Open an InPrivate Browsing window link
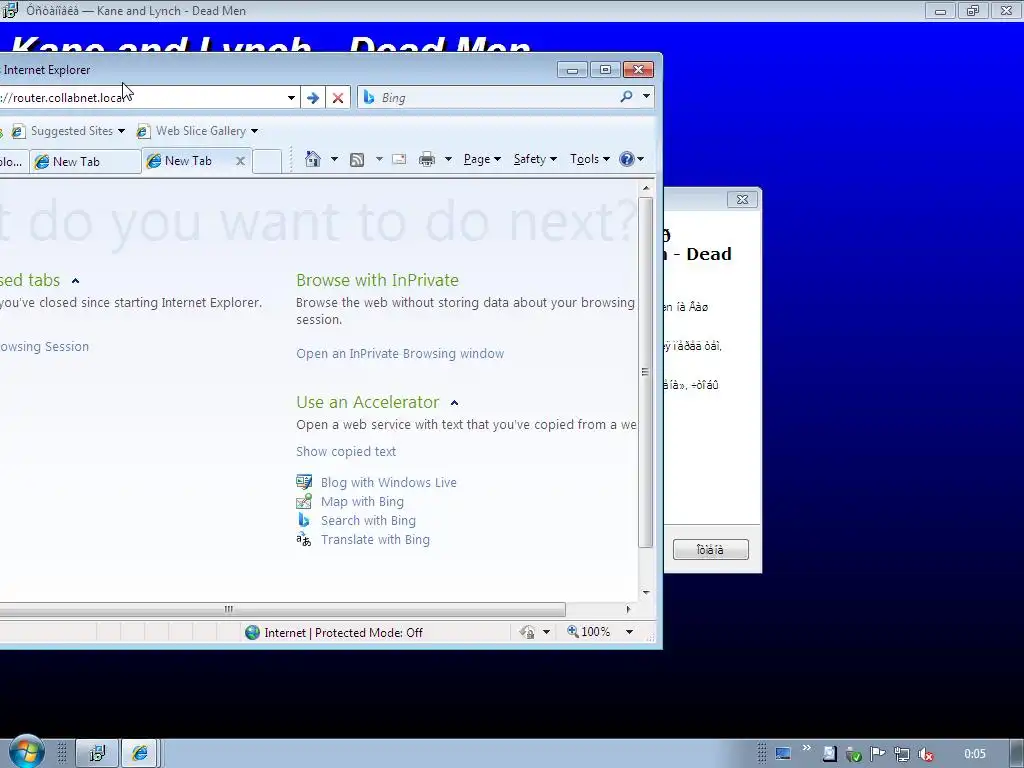The image size is (1024, 768). click(x=400, y=353)
